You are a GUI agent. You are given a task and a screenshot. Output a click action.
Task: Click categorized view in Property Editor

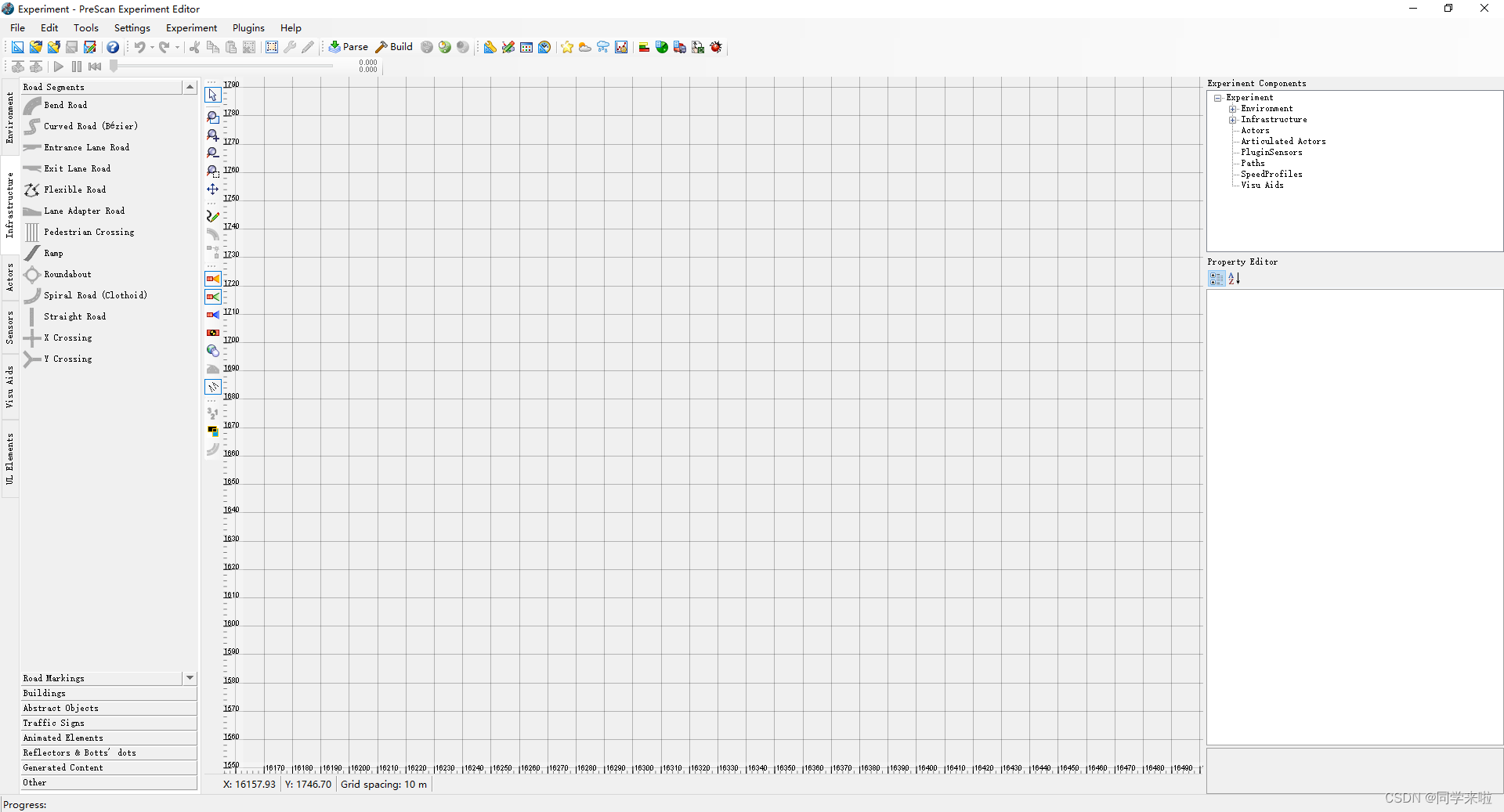tap(1217, 279)
